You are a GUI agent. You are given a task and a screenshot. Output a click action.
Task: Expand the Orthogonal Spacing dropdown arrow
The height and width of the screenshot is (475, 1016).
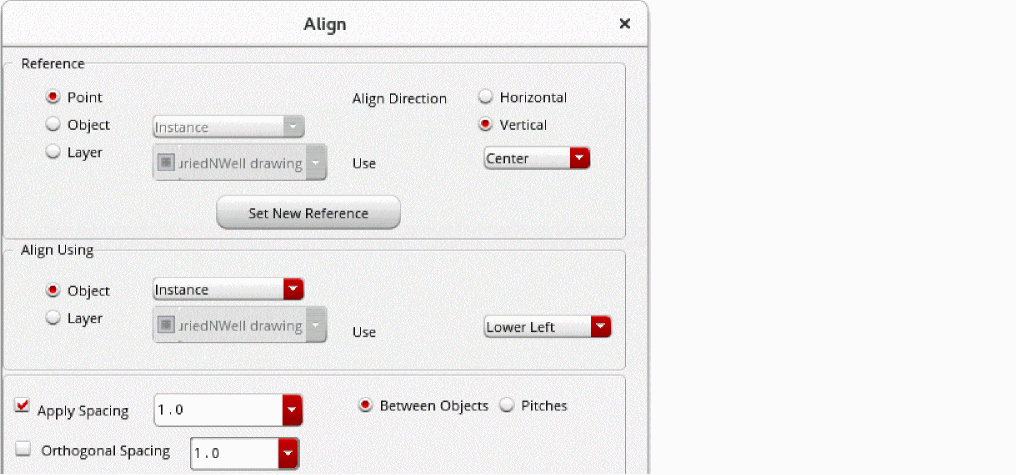(288, 454)
